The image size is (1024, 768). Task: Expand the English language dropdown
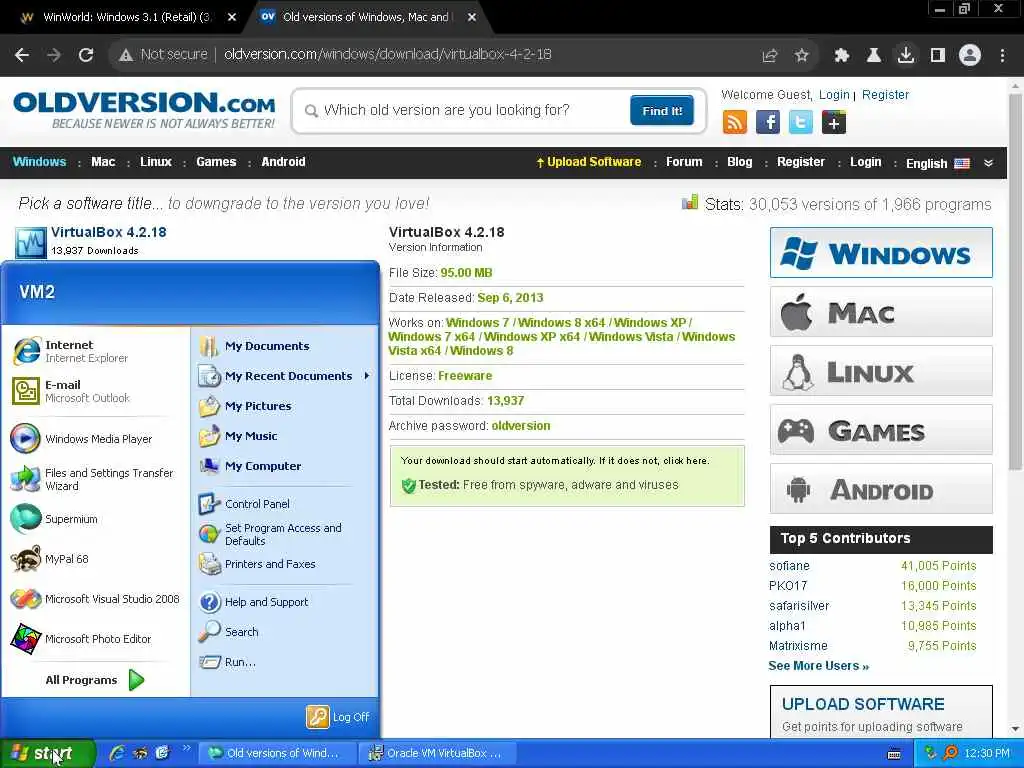click(950, 163)
